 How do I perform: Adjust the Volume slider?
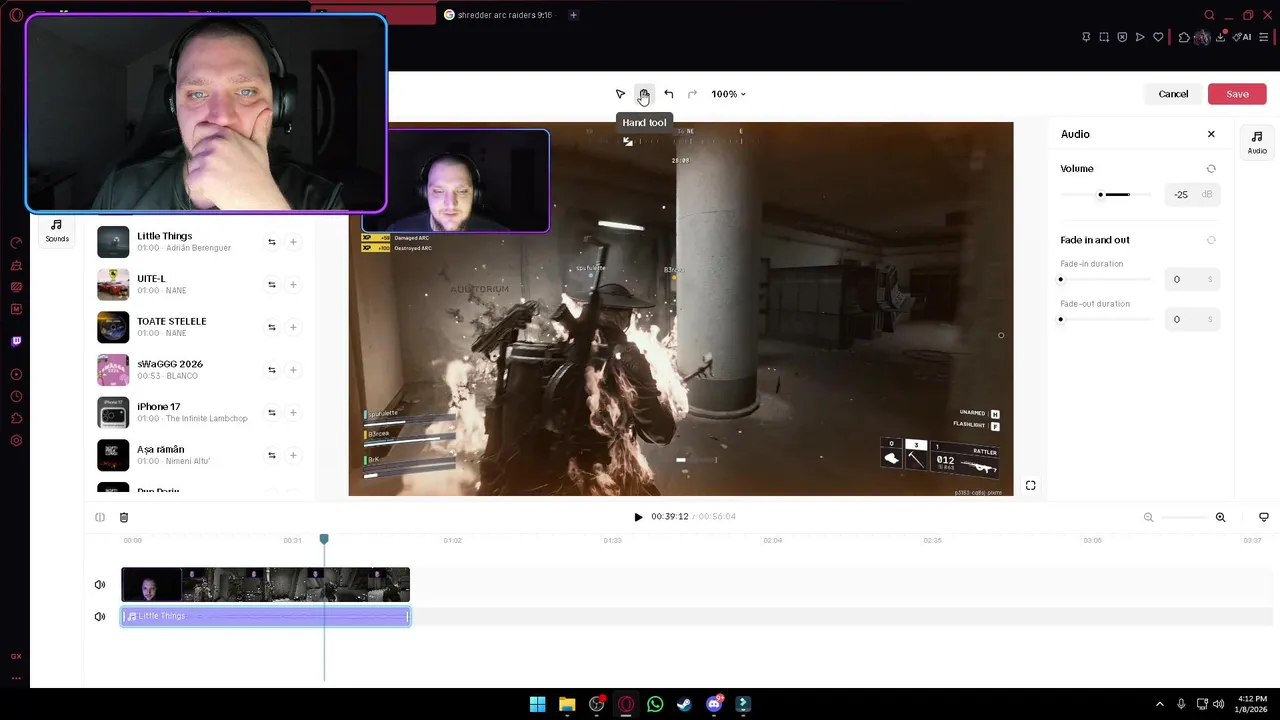pos(1105,194)
